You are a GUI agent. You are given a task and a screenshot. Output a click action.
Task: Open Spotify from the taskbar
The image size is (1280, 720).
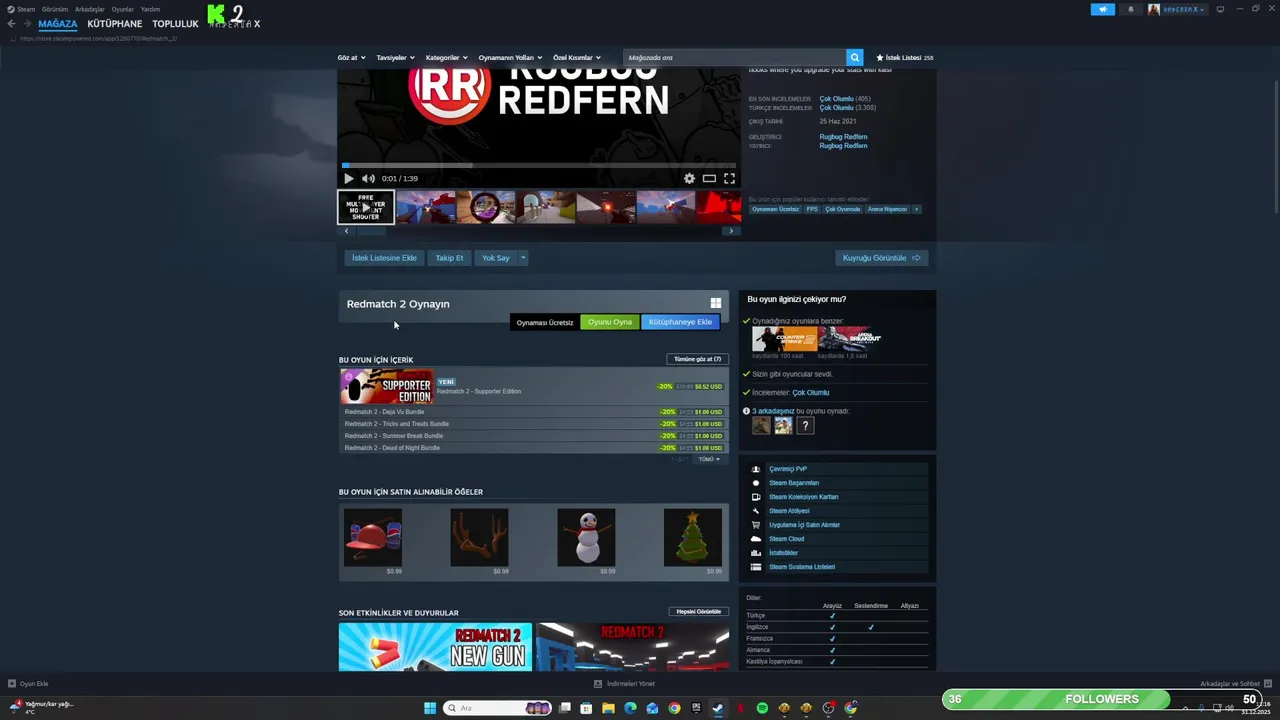[x=762, y=708]
